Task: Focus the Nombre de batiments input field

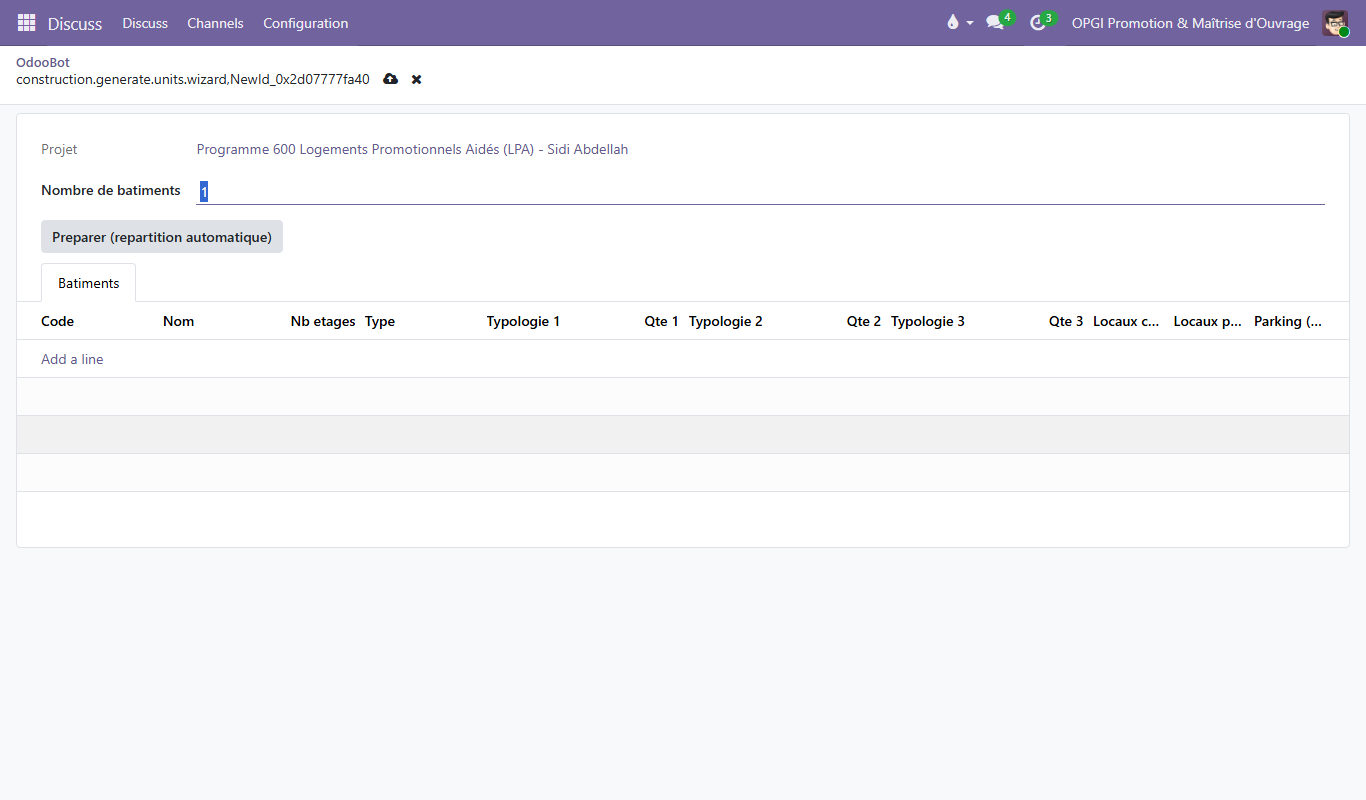Action: click(x=760, y=190)
